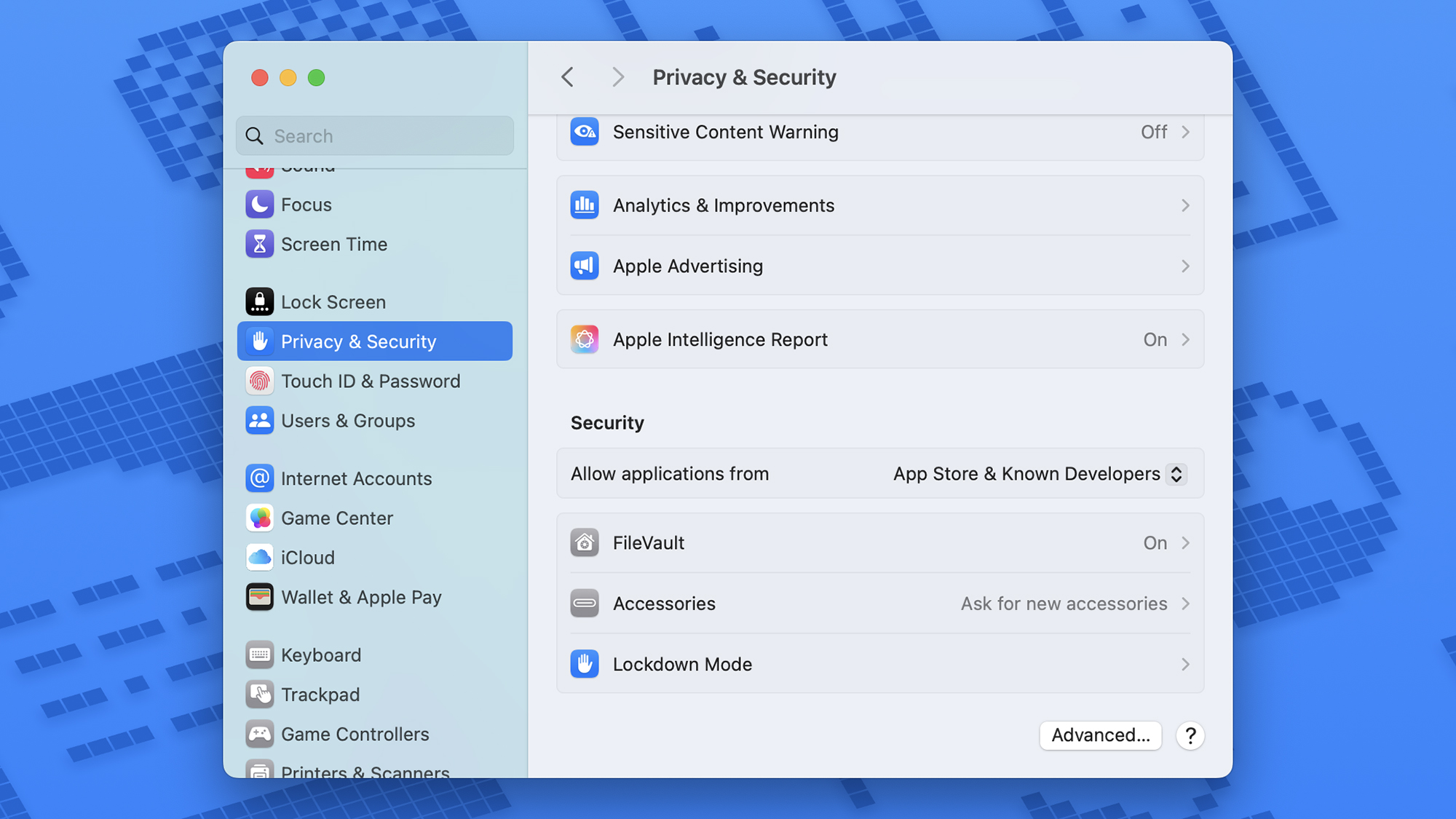This screenshot has height=819, width=1456.
Task: Select Wallet & Apple Pay in the sidebar
Action: click(361, 597)
